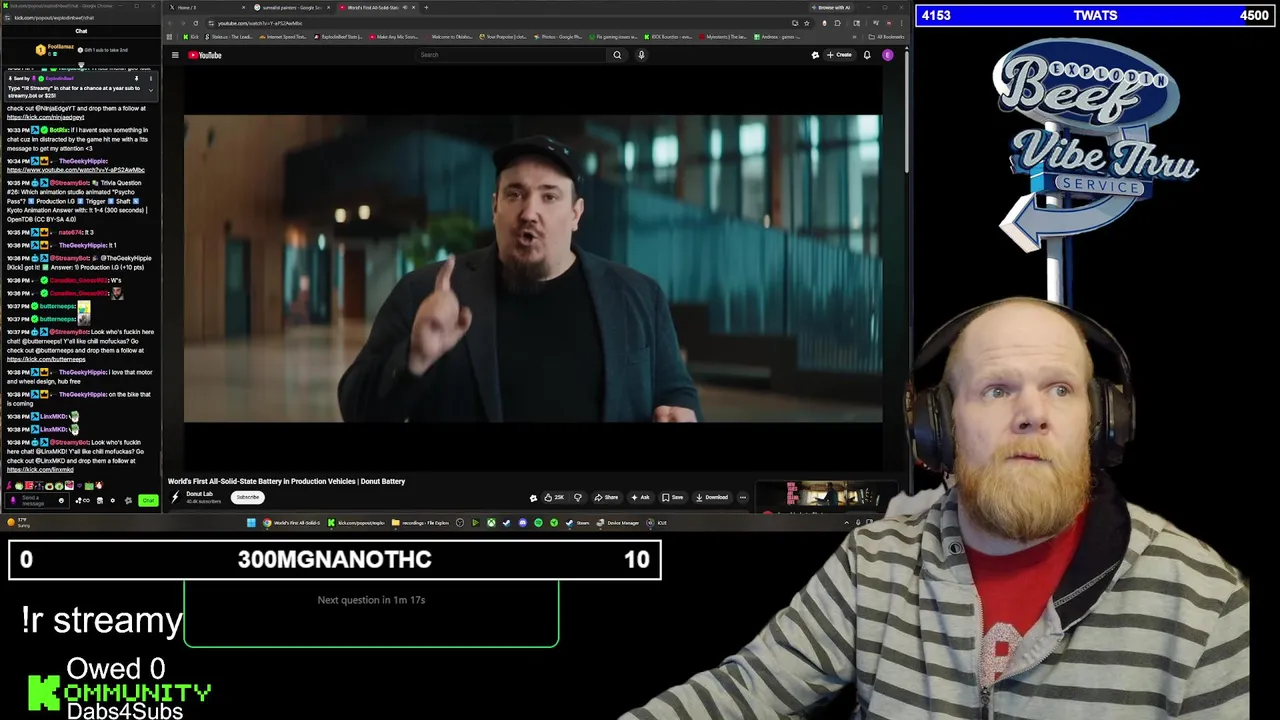1280x720 pixels.
Task: Open TheGeekyHippie's YouTube link in chat
Action: 75,170
